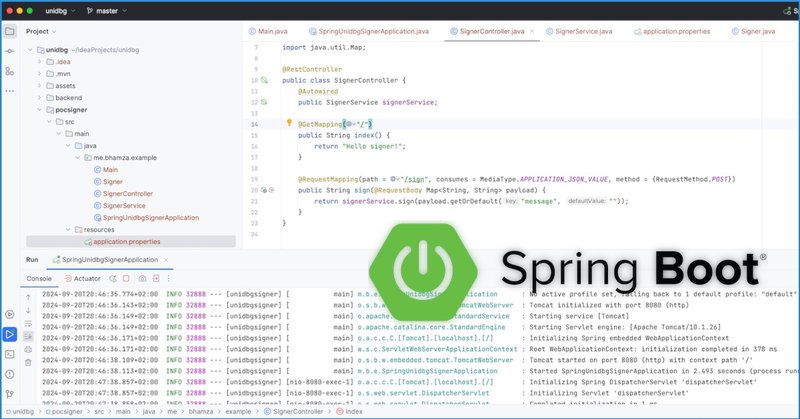The height and width of the screenshot is (419, 800).
Task: Open the Project view dropdown
Action: point(41,31)
